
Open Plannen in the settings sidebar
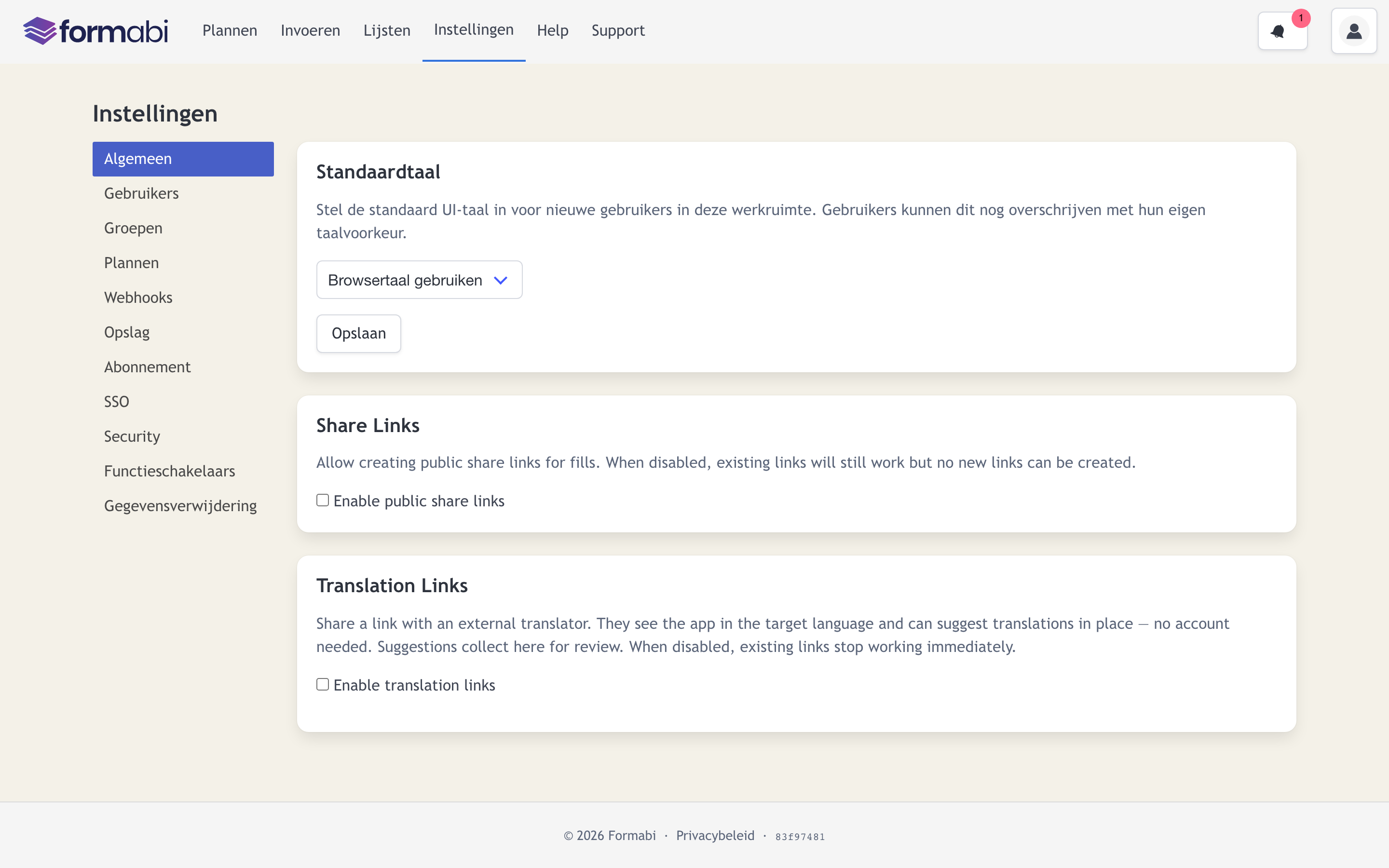pos(183,263)
